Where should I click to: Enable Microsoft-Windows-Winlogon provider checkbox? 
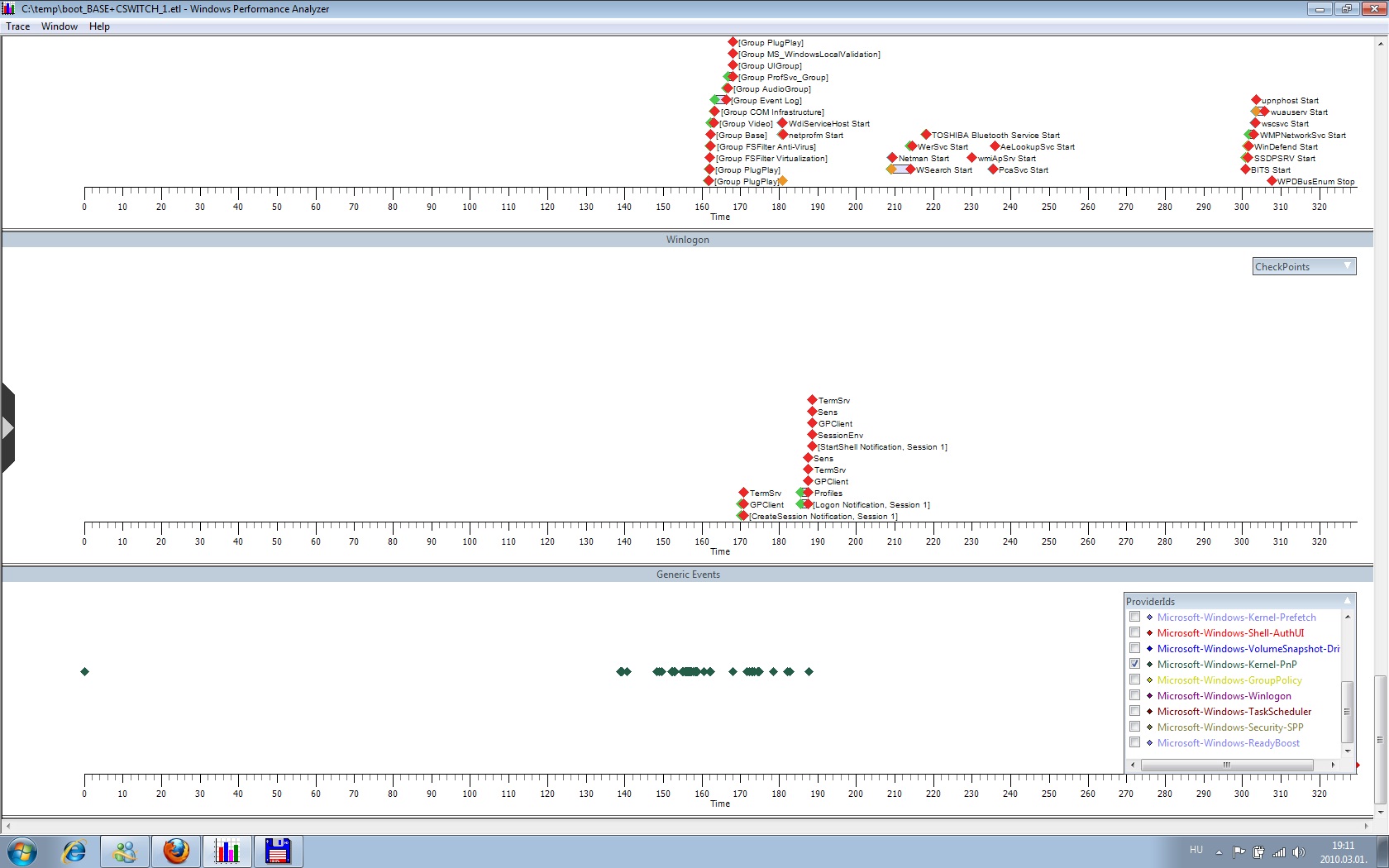pos(1134,695)
